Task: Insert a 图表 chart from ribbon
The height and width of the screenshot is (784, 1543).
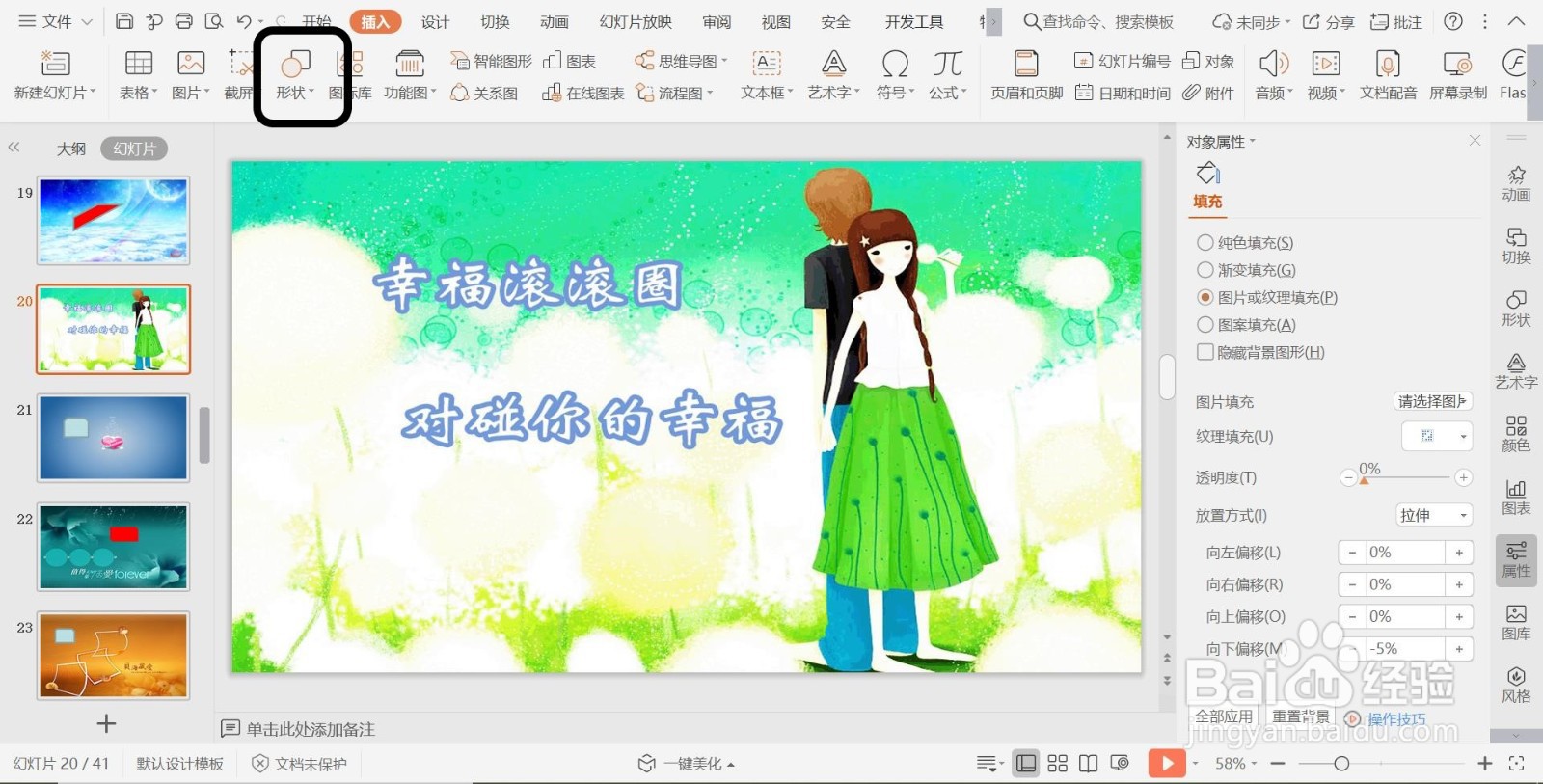Action: tap(569, 61)
